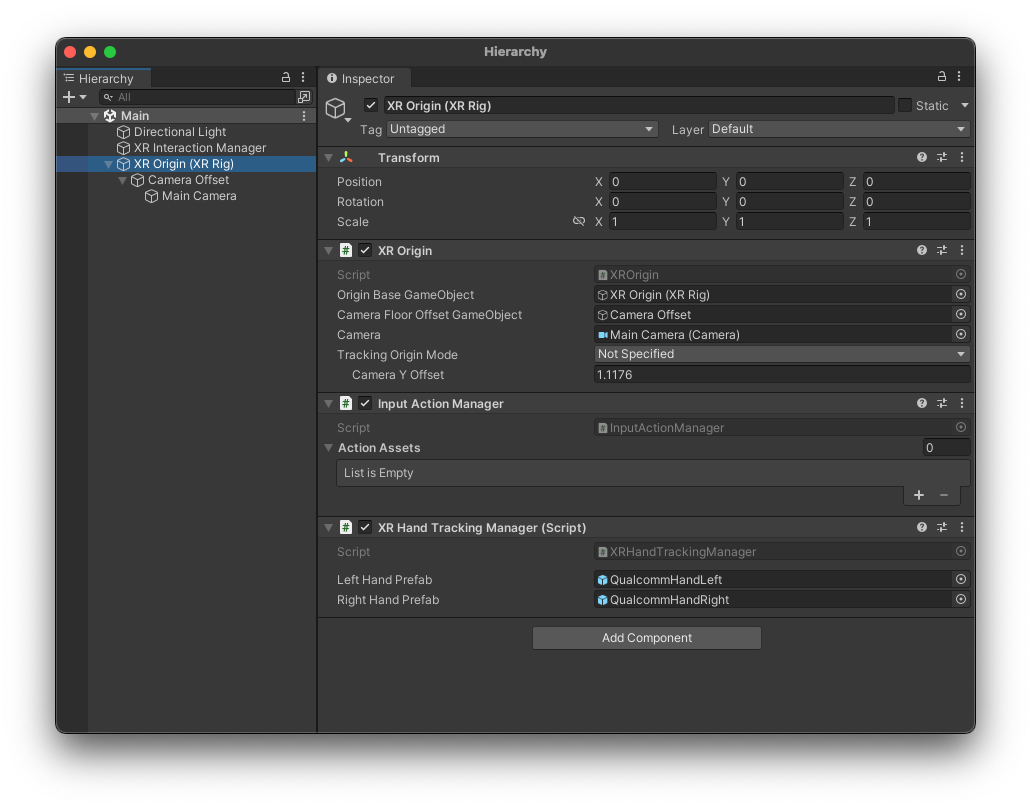The image size is (1031, 807).
Task: Pick object for Right Hand Prefab
Action: click(x=961, y=599)
